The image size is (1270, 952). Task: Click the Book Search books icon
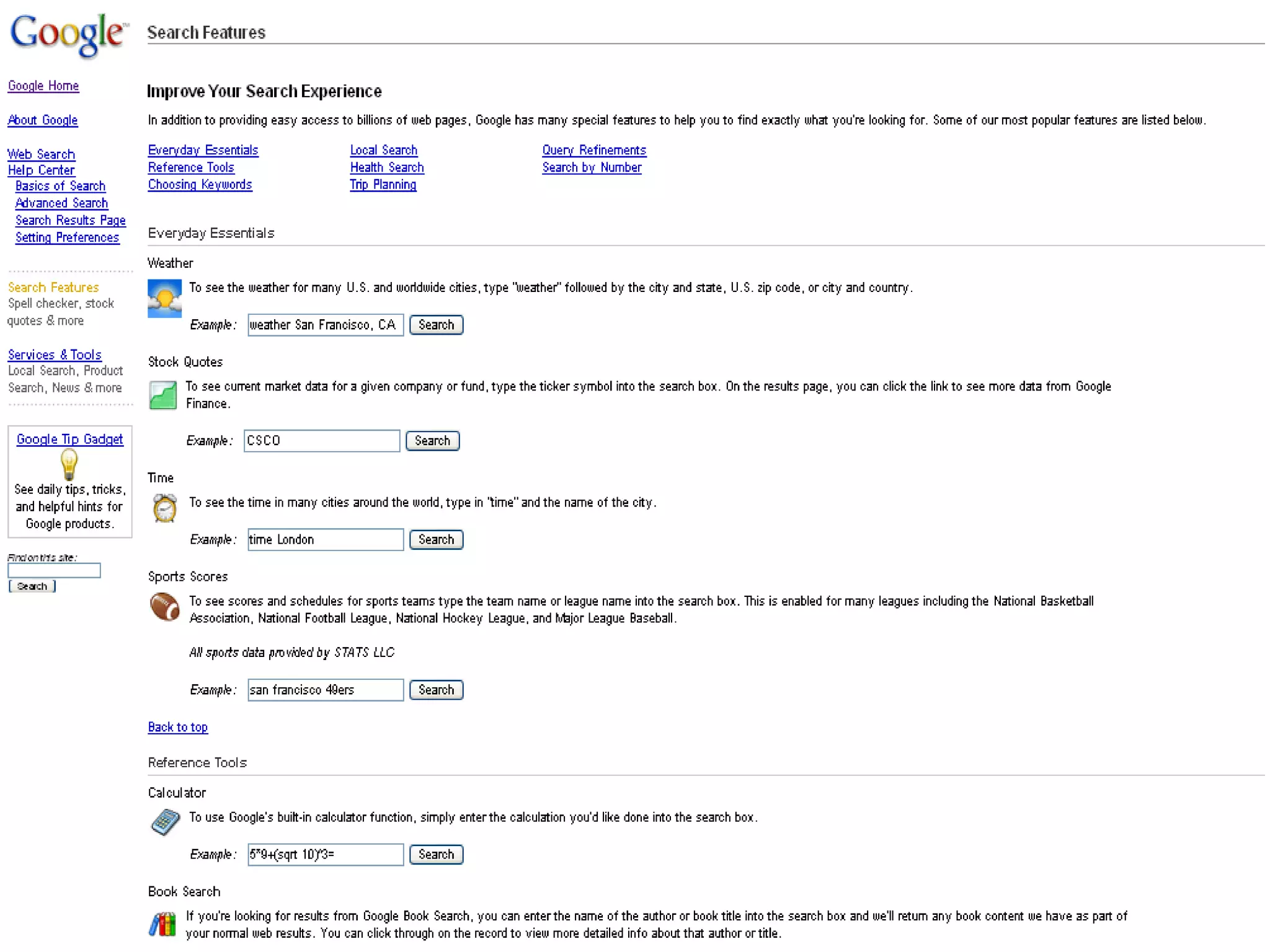162,924
